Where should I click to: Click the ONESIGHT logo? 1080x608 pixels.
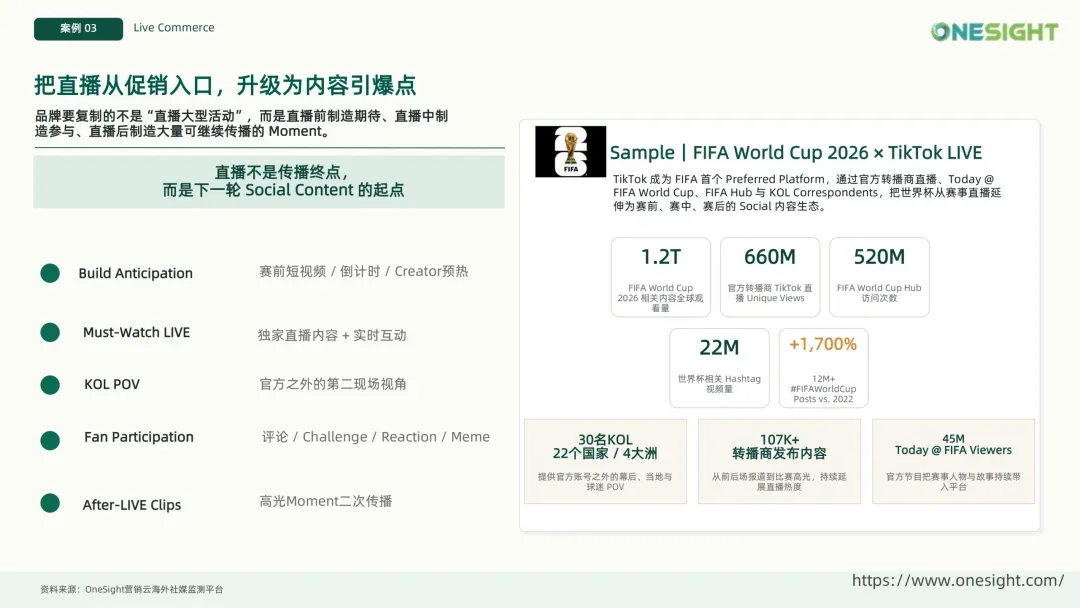point(994,32)
